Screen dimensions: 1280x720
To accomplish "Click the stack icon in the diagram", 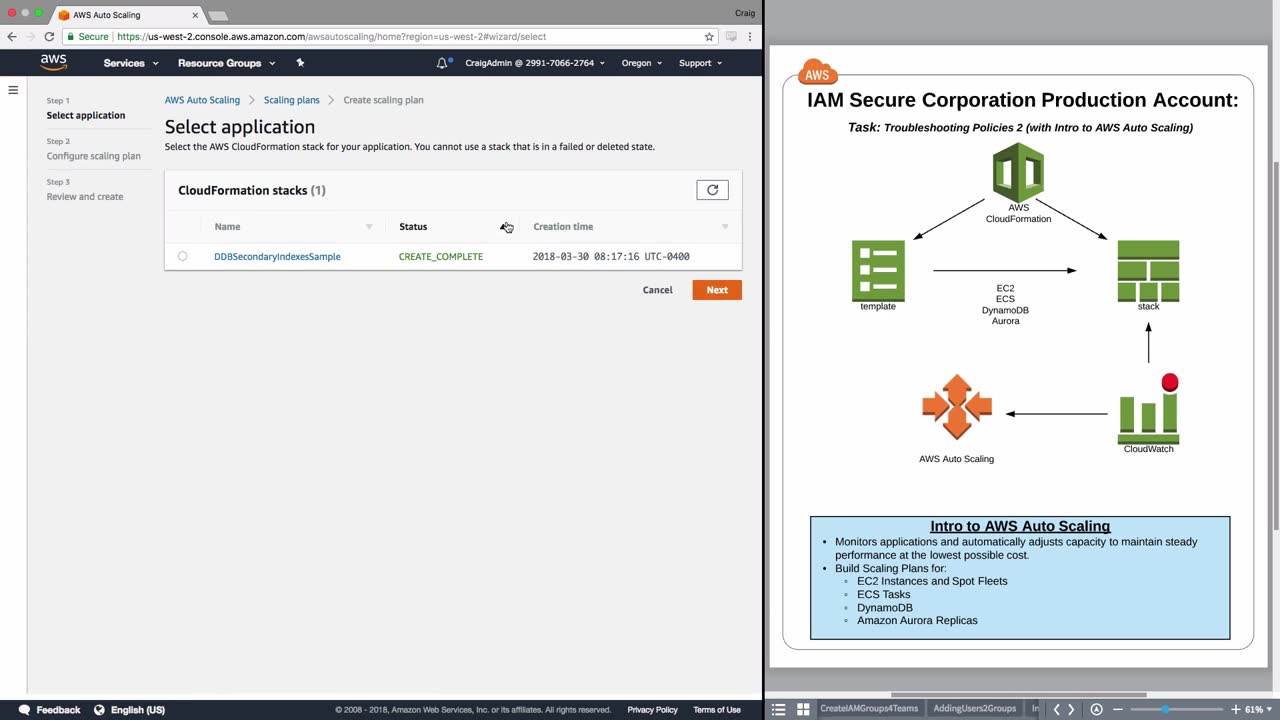I will click(1148, 270).
